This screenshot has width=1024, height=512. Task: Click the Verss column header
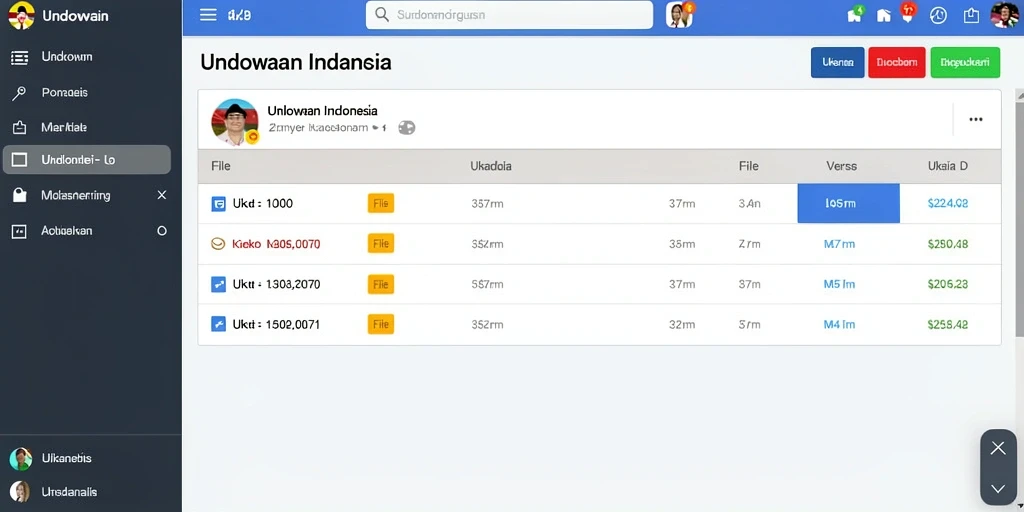pos(841,166)
